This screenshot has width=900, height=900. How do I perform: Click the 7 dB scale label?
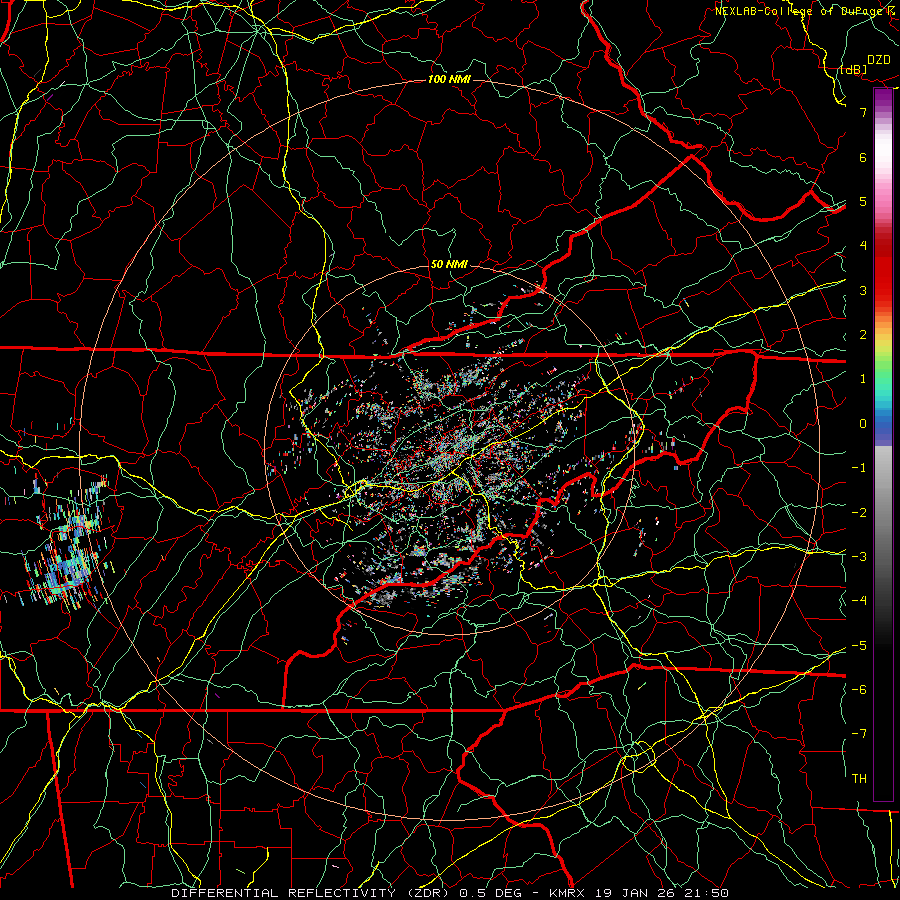863,112
